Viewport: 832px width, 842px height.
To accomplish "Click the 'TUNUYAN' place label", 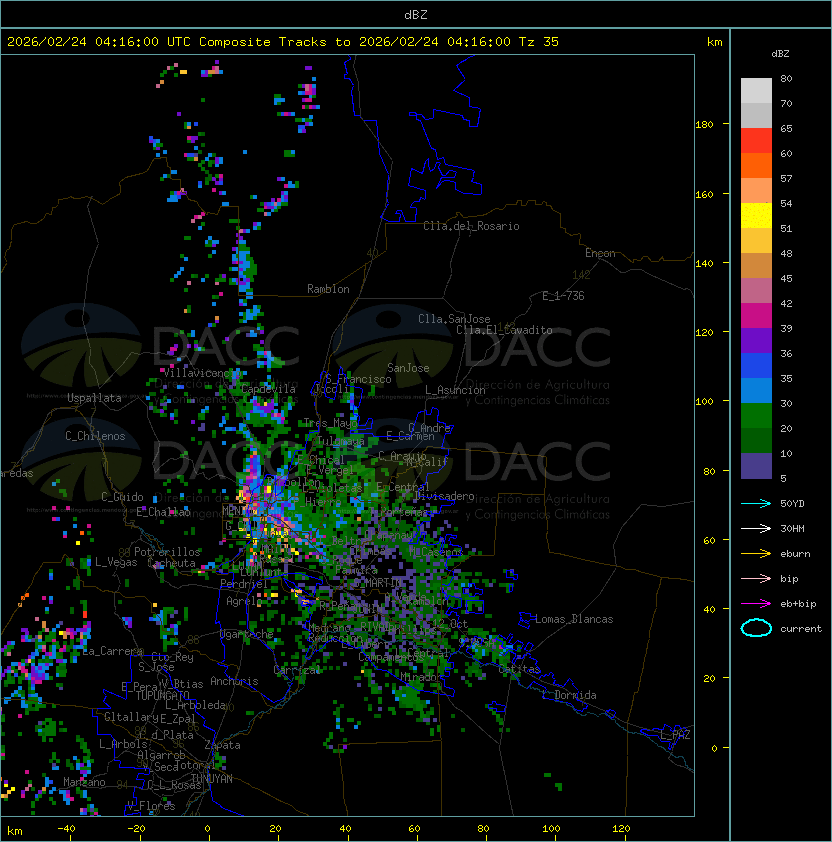I will tap(212, 779).
